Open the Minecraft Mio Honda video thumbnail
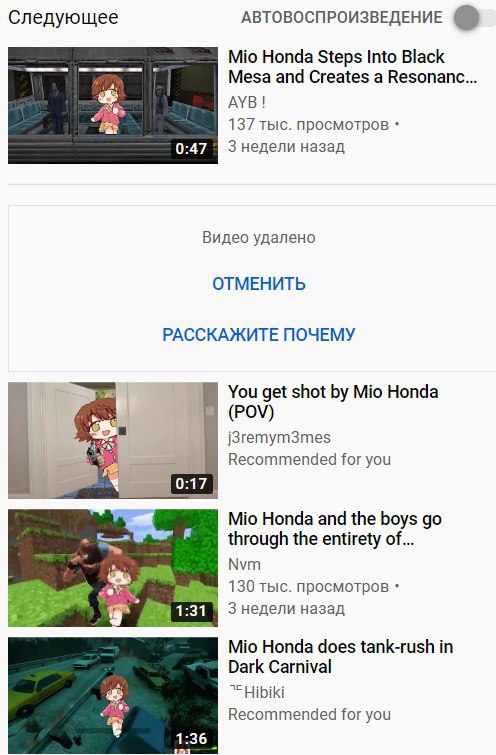 pyautogui.click(x=113, y=568)
